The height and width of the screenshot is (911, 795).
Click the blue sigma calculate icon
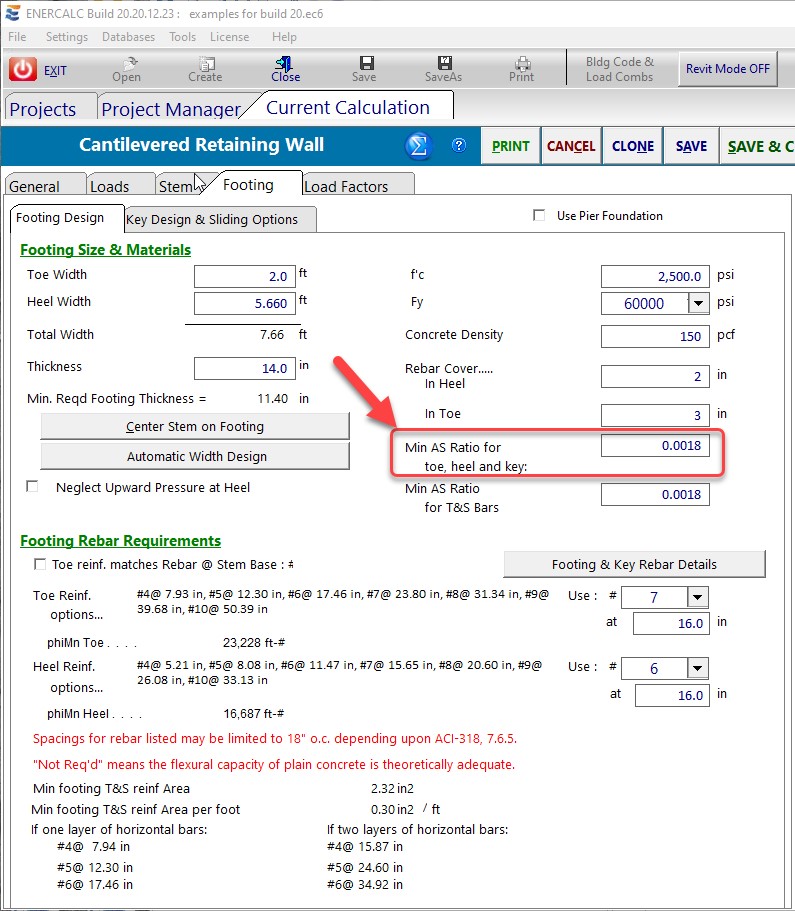coord(418,146)
